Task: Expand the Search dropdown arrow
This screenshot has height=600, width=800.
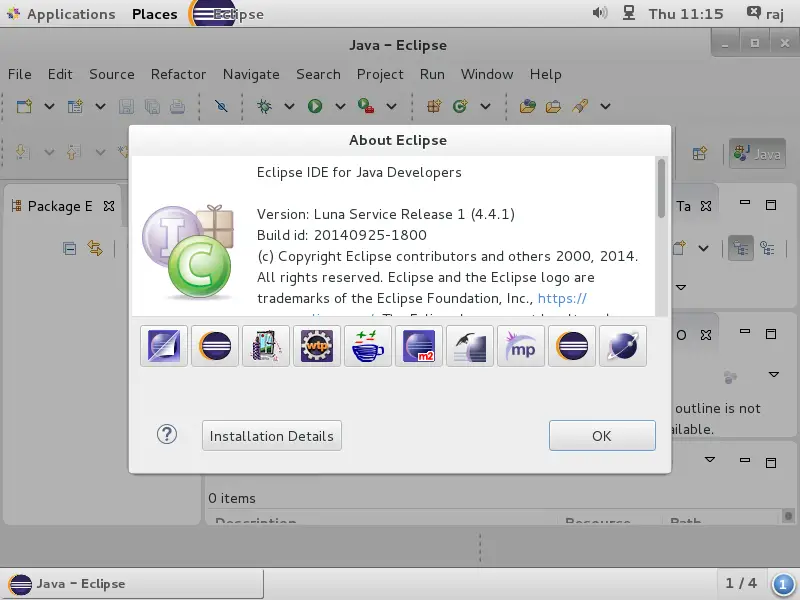Action: [x=605, y=106]
